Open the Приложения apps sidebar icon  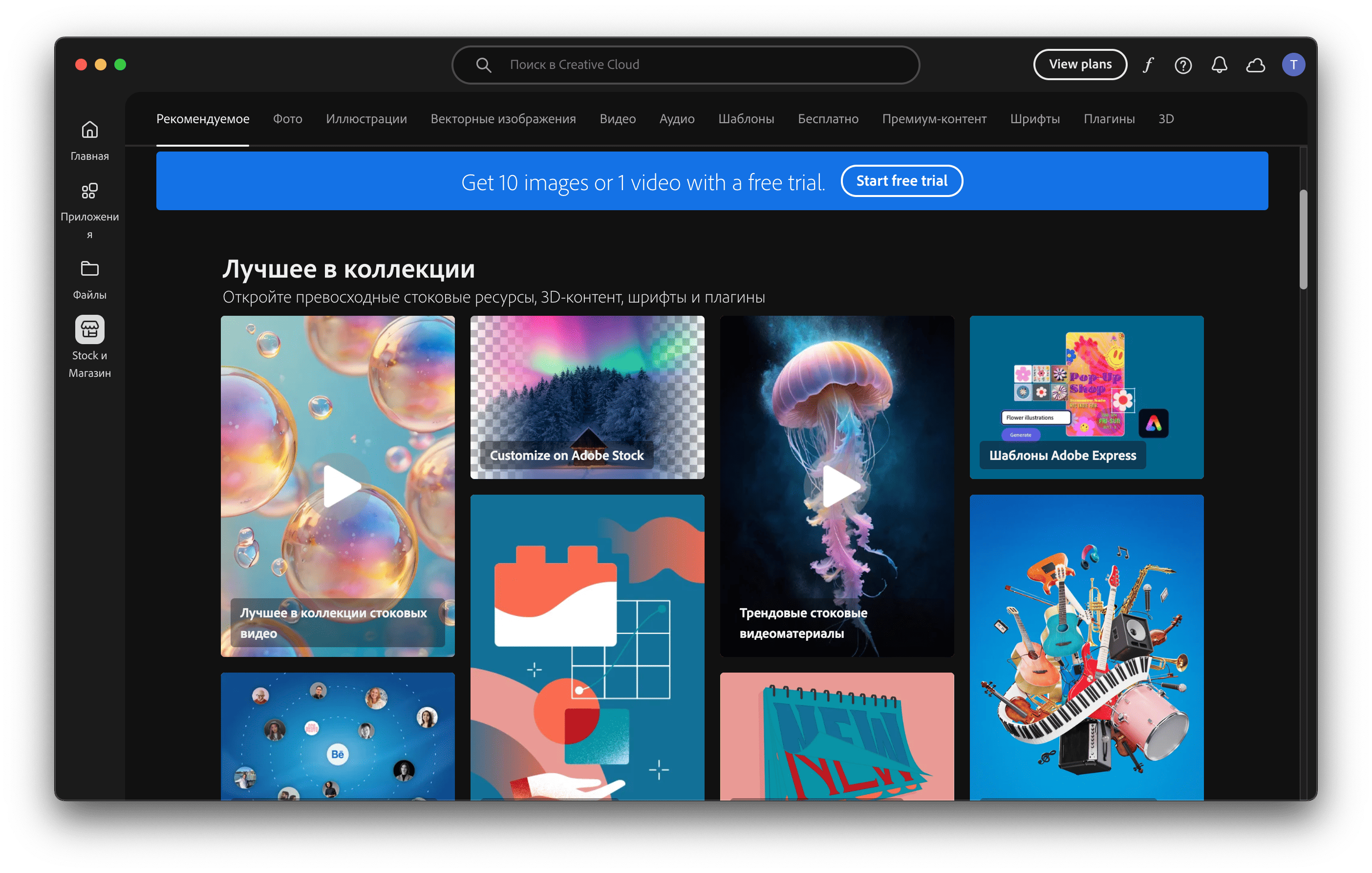[x=89, y=191]
